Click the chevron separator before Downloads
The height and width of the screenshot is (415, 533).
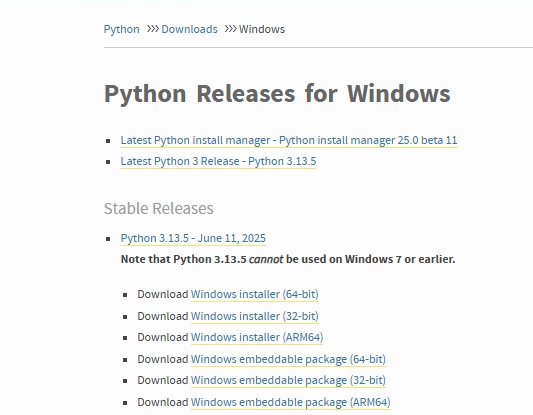click(153, 29)
